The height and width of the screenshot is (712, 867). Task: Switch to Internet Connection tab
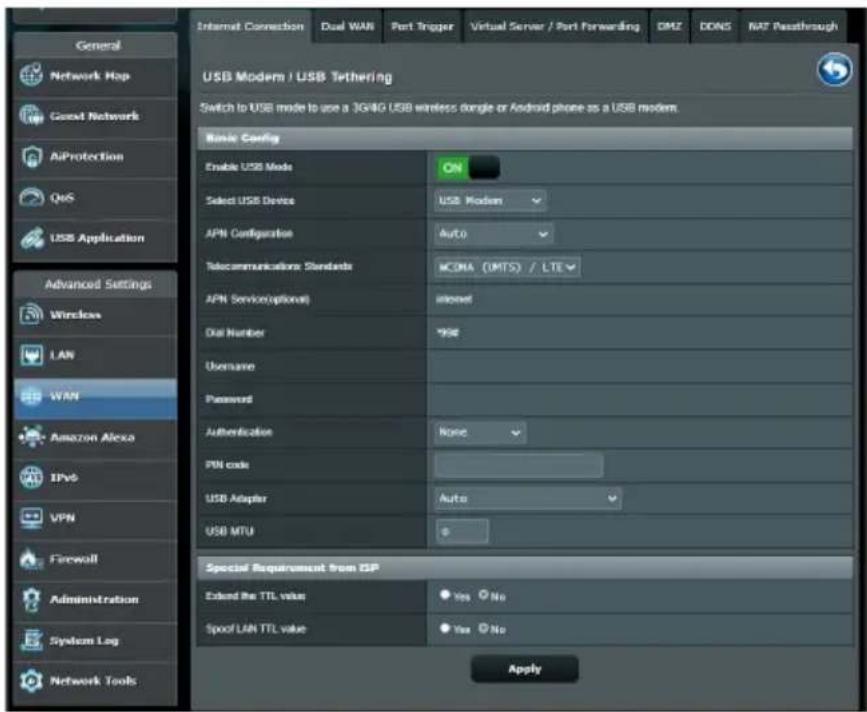point(251,26)
